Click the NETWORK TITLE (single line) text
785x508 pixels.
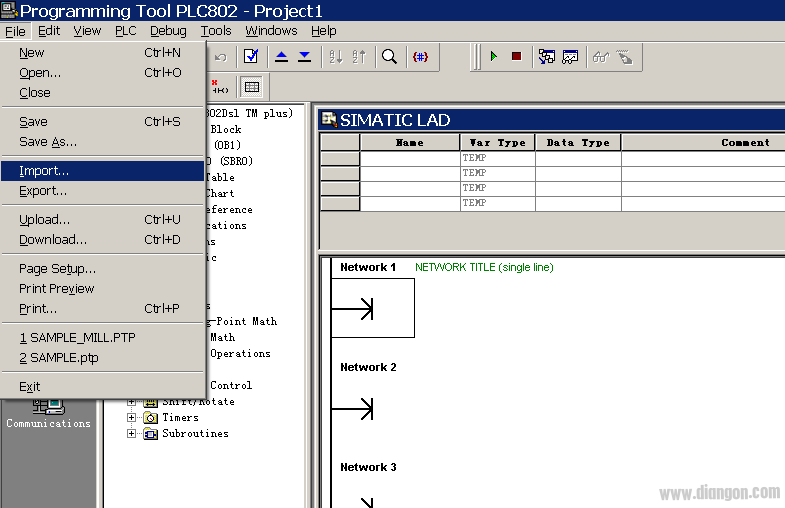[484, 267]
